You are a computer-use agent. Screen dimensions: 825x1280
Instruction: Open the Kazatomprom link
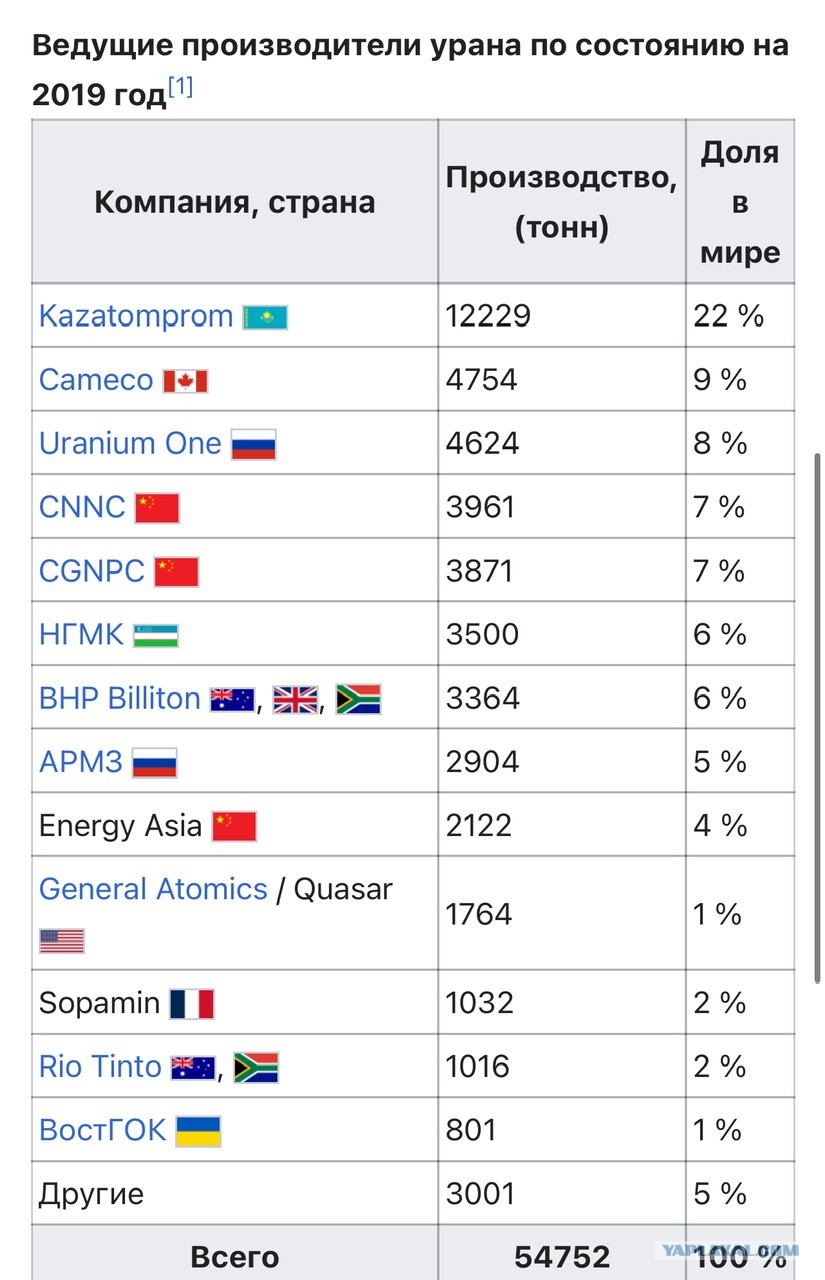pyautogui.click(x=136, y=317)
